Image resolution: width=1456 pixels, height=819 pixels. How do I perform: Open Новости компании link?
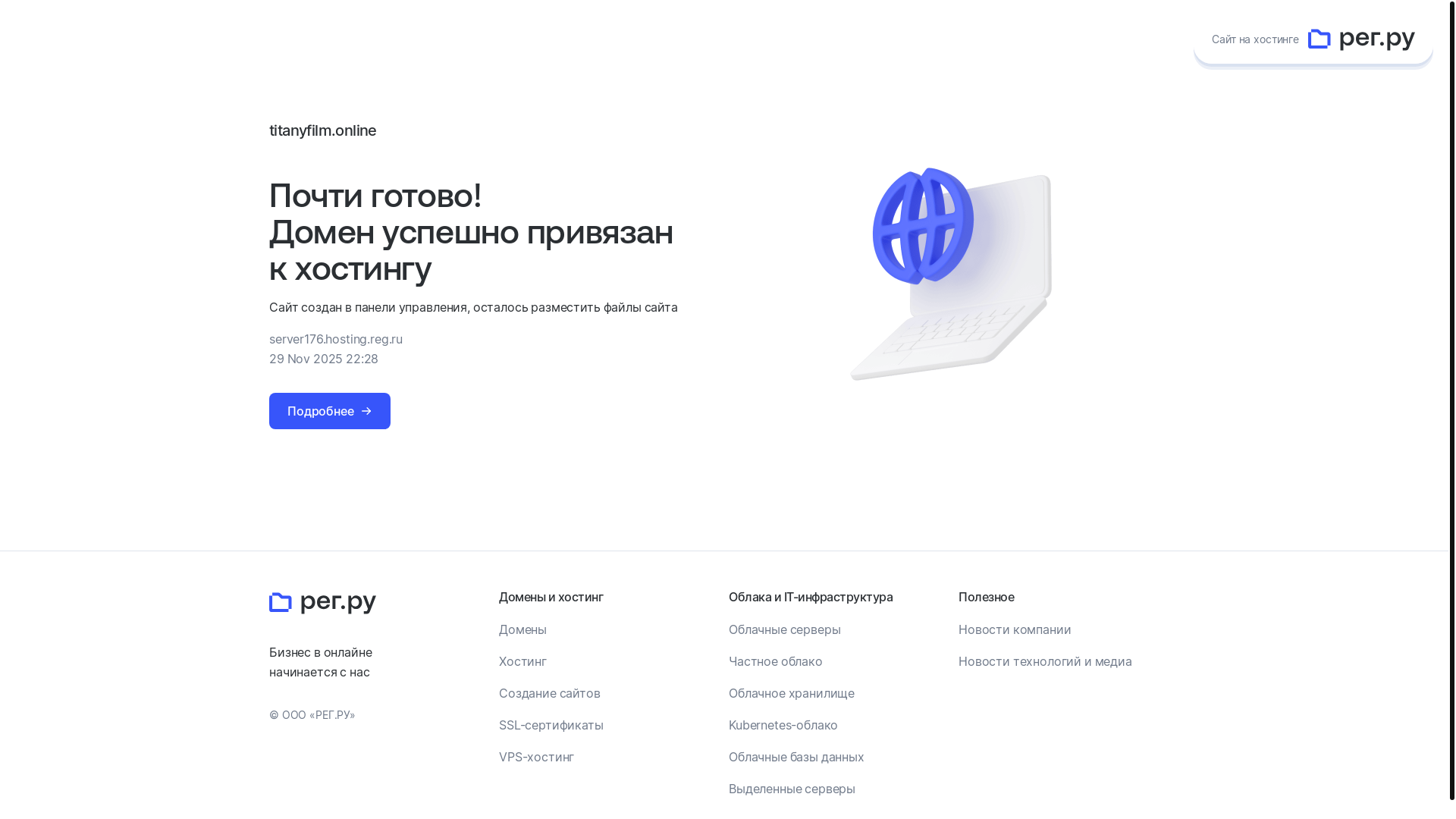click(x=1014, y=629)
